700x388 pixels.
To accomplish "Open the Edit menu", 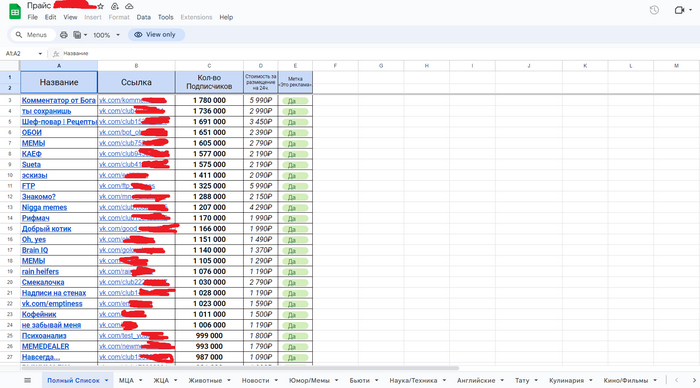I will pos(50,17).
